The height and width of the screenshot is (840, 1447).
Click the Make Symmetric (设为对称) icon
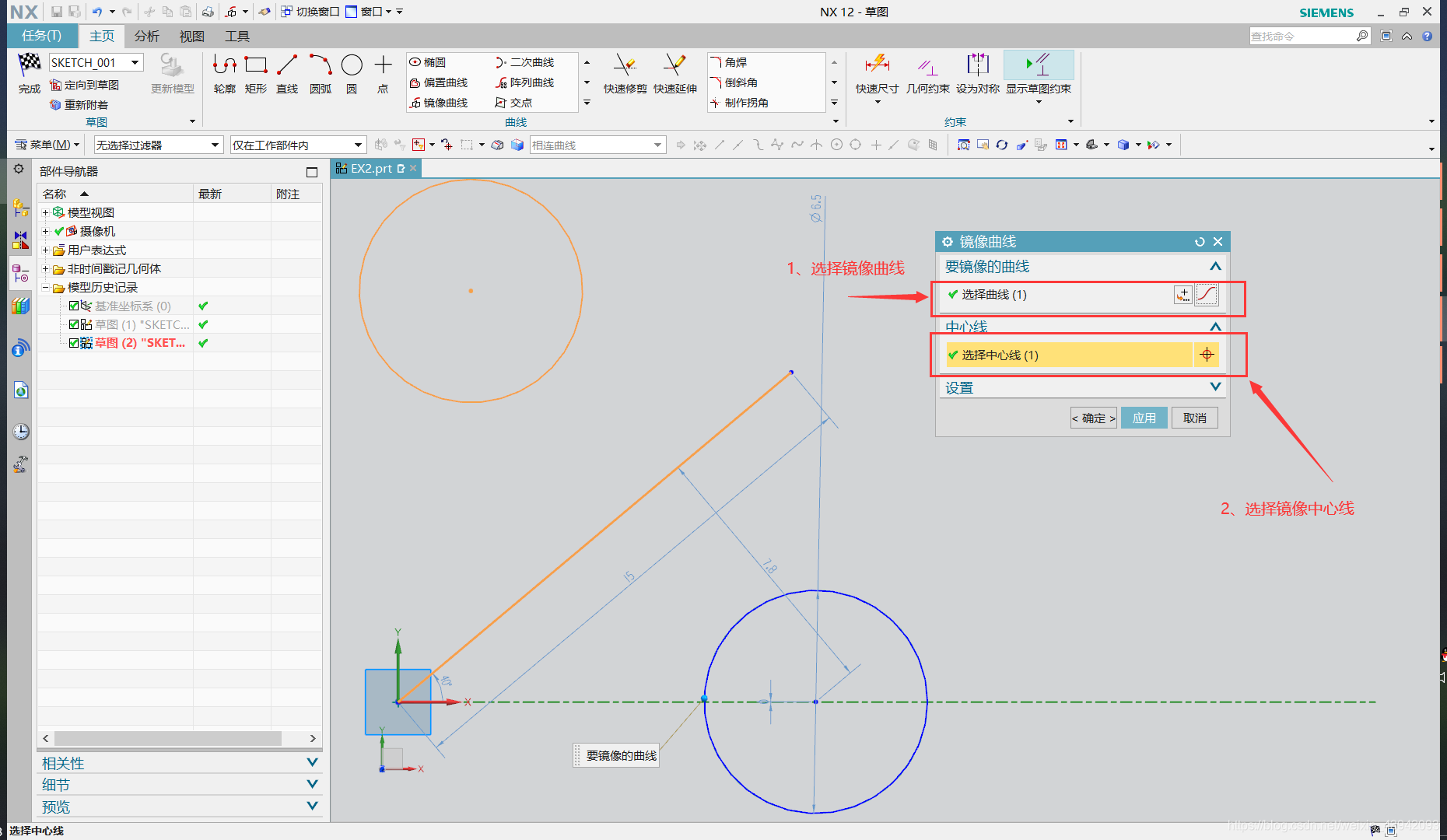pyautogui.click(x=978, y=74)
